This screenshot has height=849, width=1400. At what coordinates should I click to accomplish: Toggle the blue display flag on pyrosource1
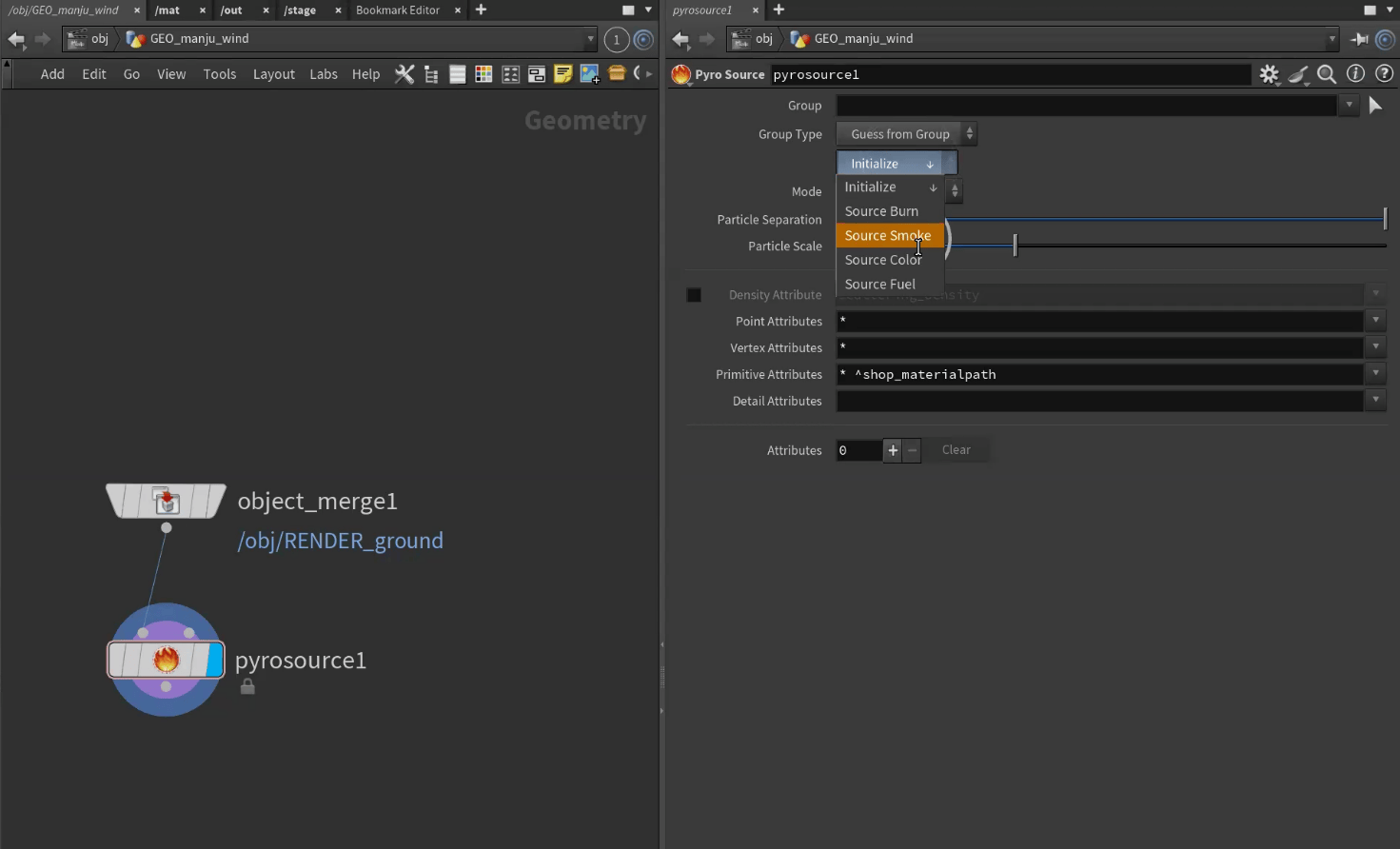tap(214, 660)
